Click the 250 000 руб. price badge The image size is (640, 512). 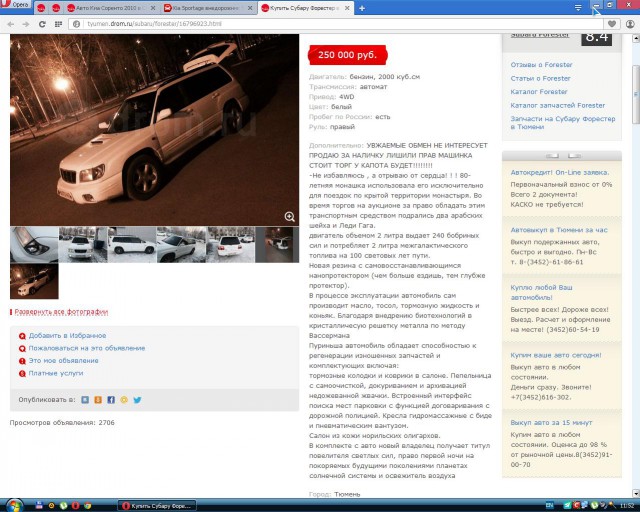(346, 55)
